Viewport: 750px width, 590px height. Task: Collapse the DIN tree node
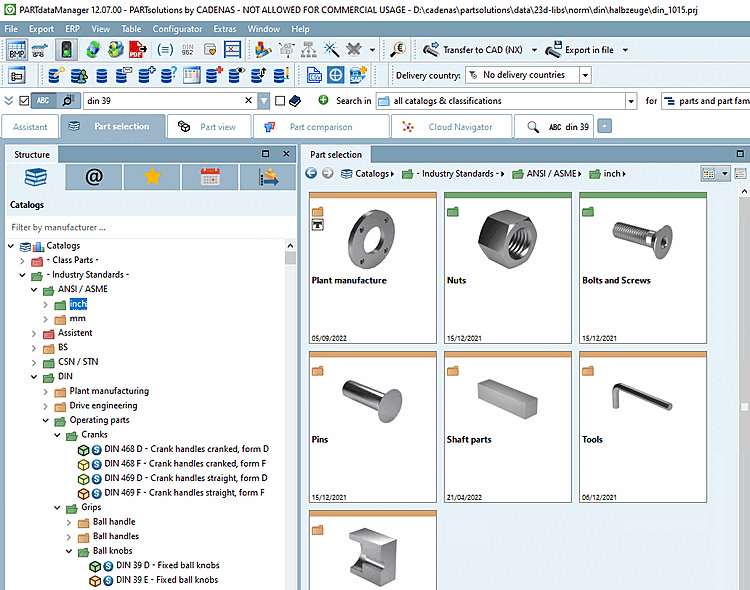click(x=33, y=376)
